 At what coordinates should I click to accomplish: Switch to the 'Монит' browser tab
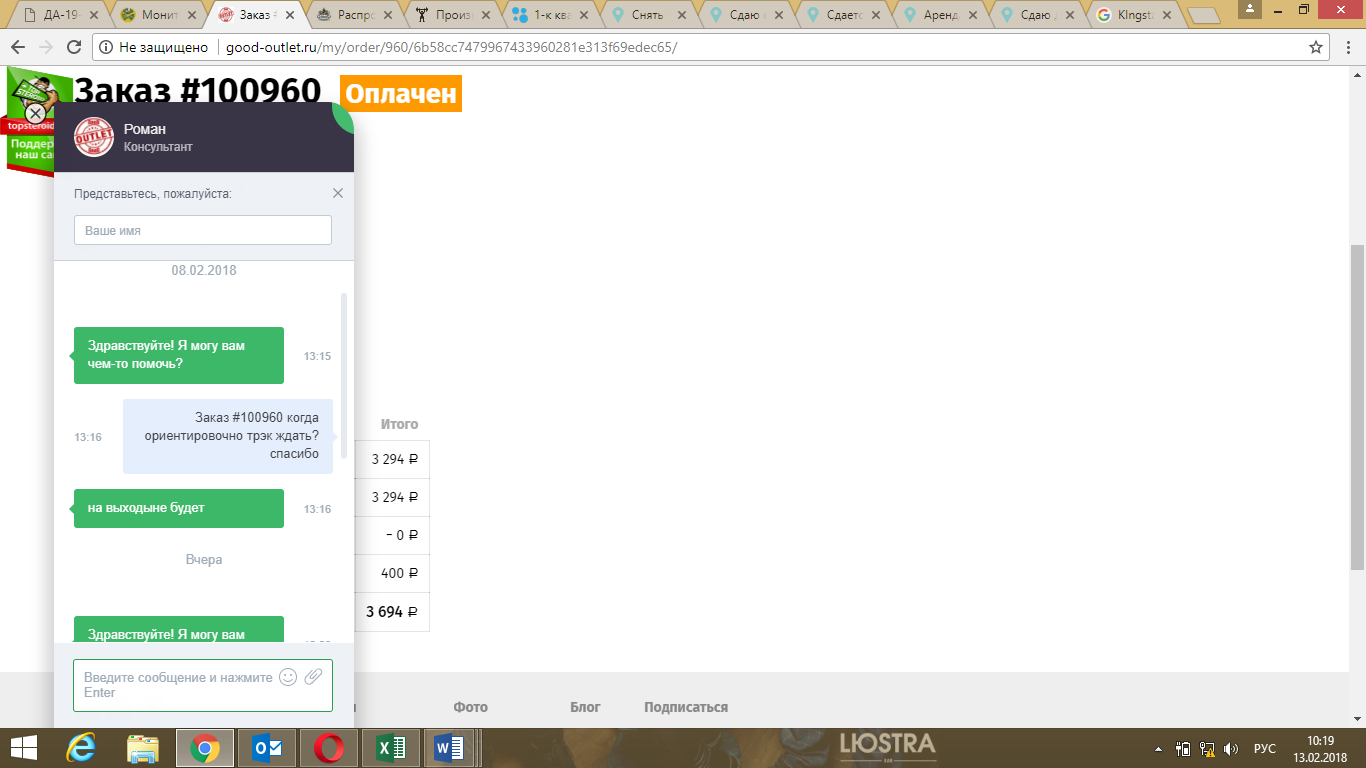pos(157,15)
